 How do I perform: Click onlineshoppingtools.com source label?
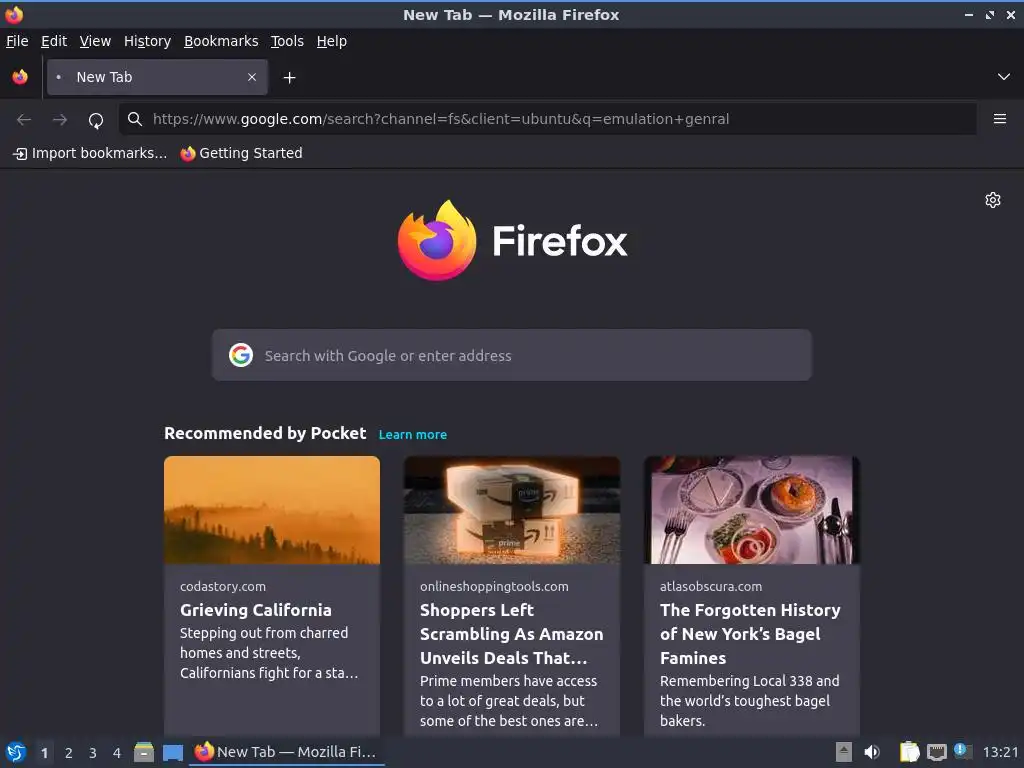click(494, 586)
